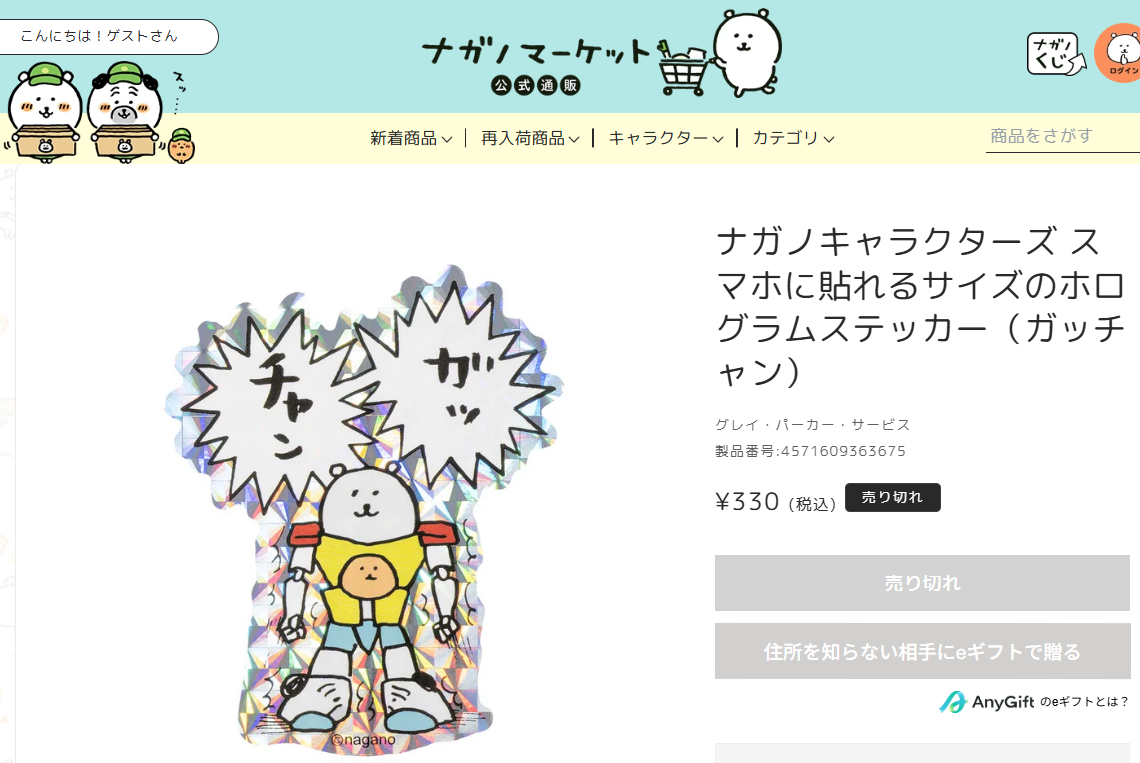Click the delivery bears carrying boxes

[81, 111]
